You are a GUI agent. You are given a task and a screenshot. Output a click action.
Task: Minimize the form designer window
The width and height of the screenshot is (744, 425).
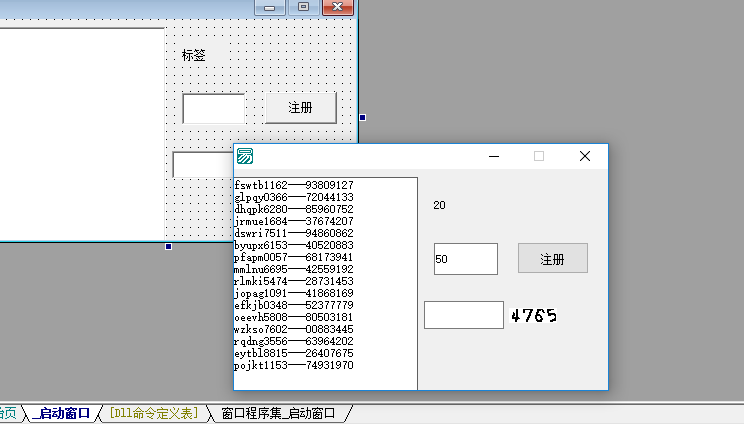click(268, 7)
